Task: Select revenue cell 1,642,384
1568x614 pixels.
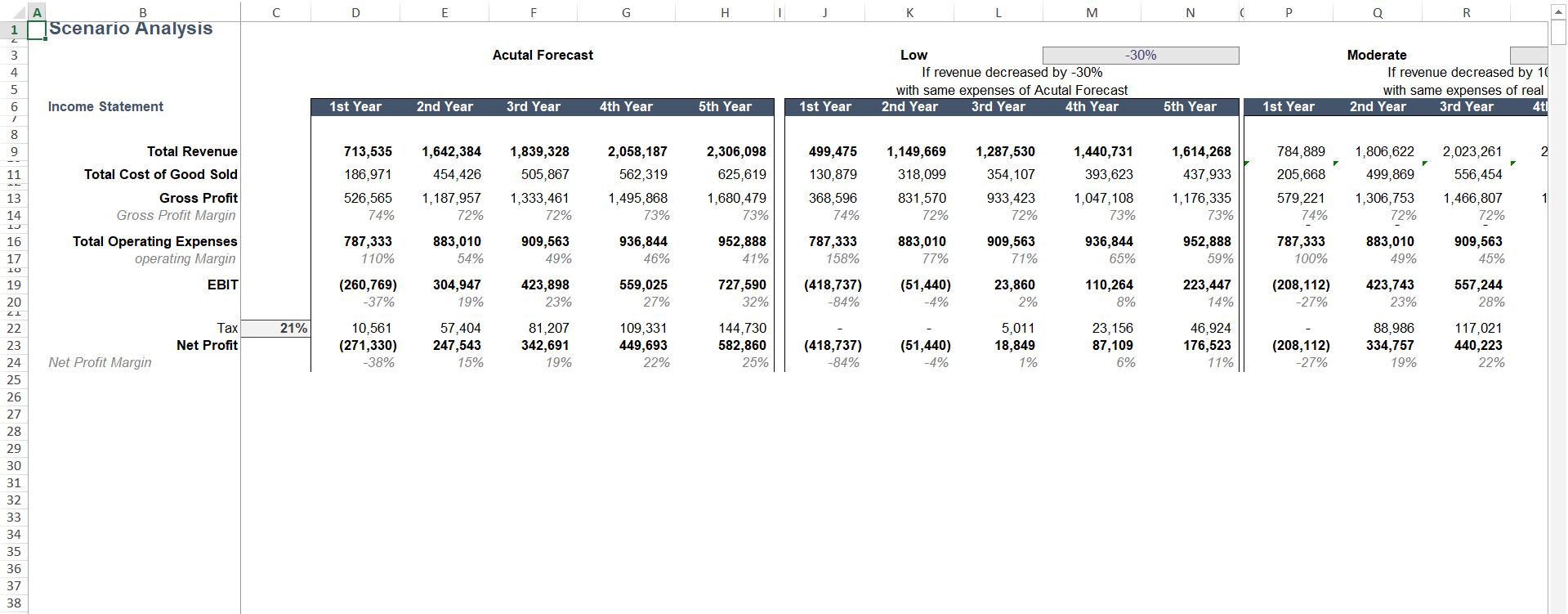Action: [451, 151]
